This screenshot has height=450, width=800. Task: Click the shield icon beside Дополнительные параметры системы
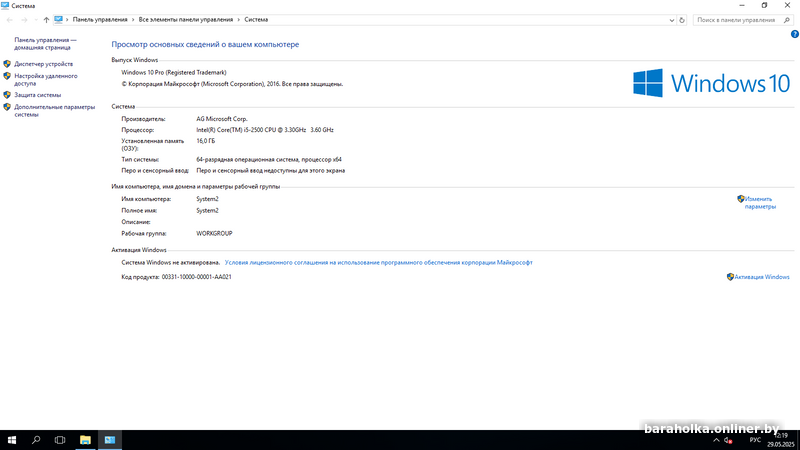pos(7,107)
